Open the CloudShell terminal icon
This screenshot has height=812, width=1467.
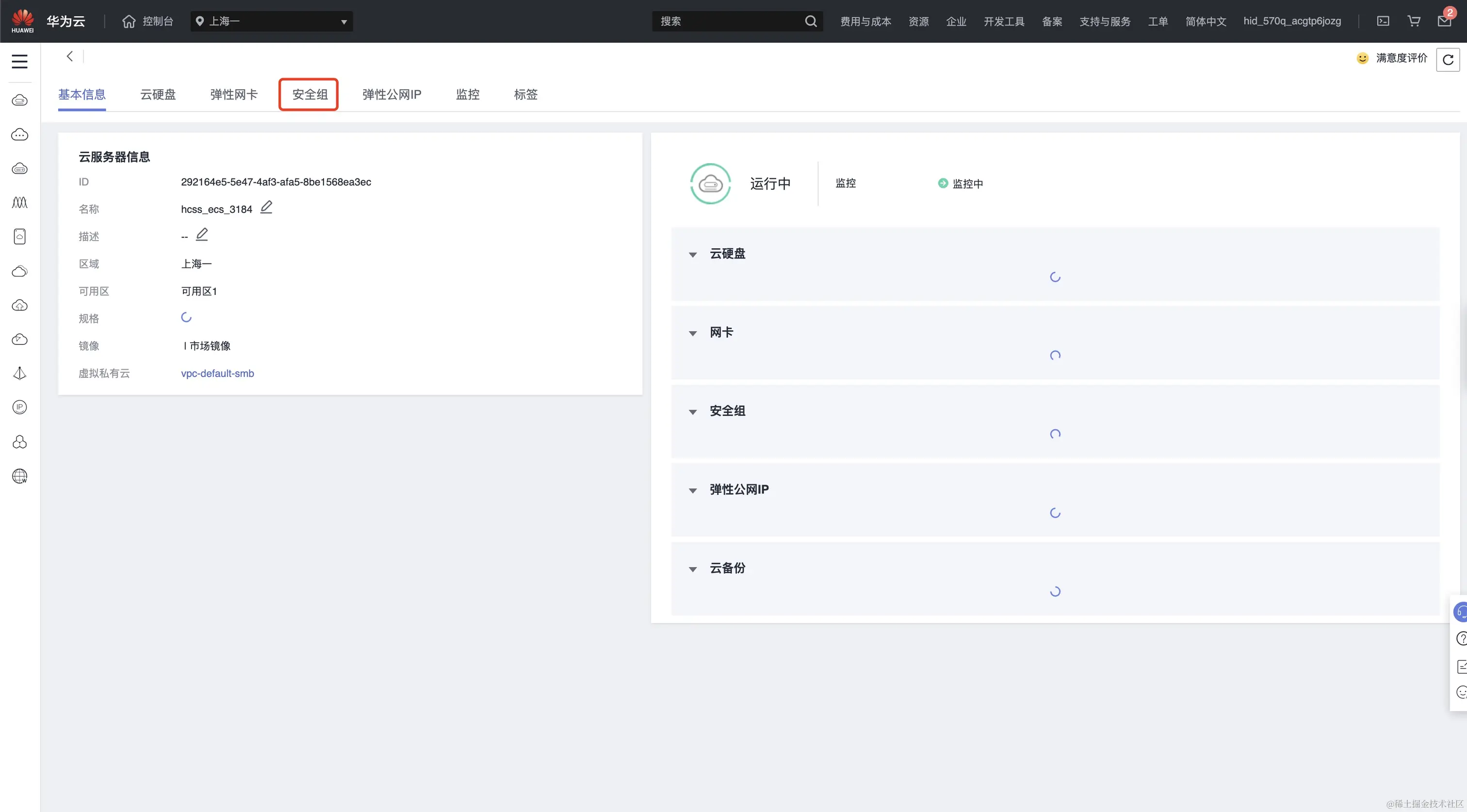[x=1383, y=21]
